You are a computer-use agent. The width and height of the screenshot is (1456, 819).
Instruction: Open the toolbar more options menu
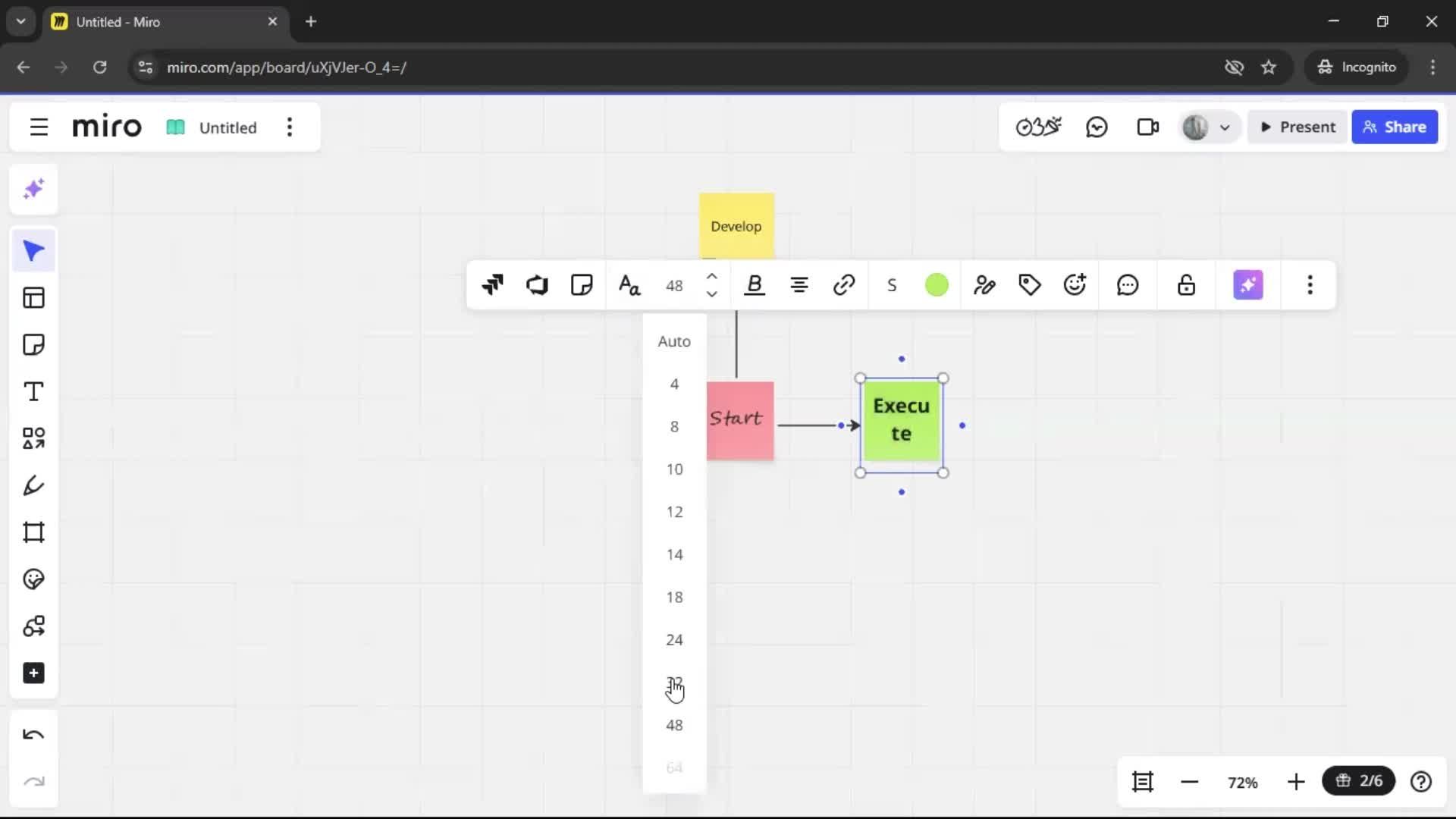tap(1310, 285)
